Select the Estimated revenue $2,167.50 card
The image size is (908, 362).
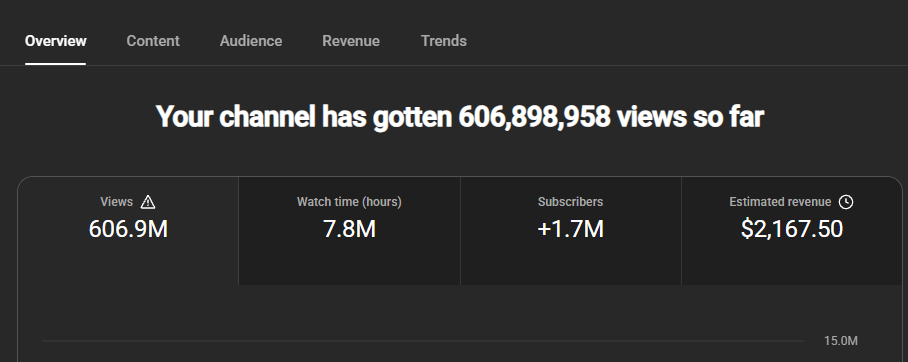(792, 231)
